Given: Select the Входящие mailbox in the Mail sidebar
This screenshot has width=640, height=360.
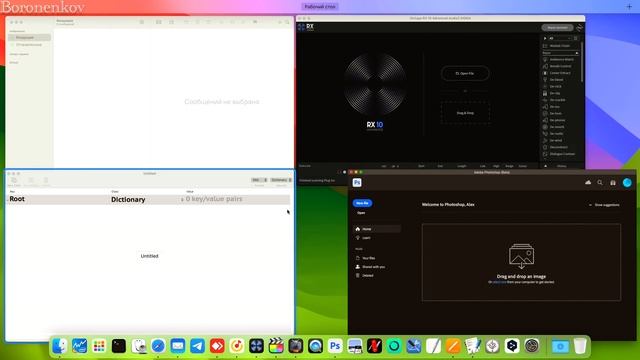Looking at the screenshot, I should tap(29, 38).
